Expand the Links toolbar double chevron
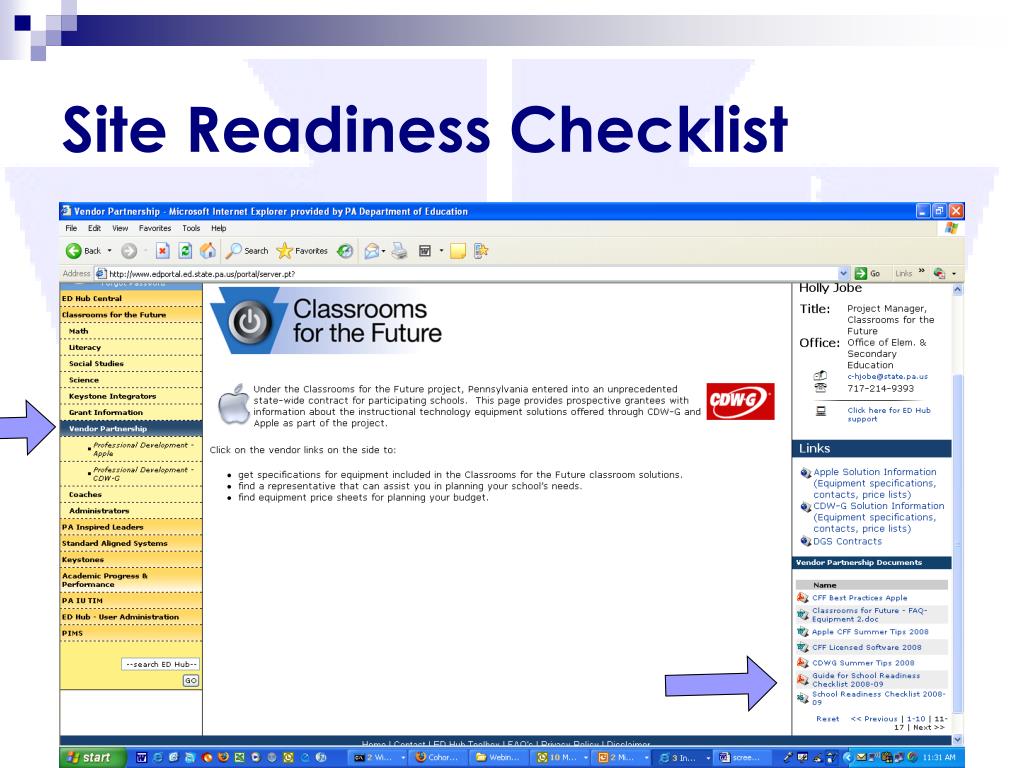This screenshot has height=768, width=1024. coord(921,271)
